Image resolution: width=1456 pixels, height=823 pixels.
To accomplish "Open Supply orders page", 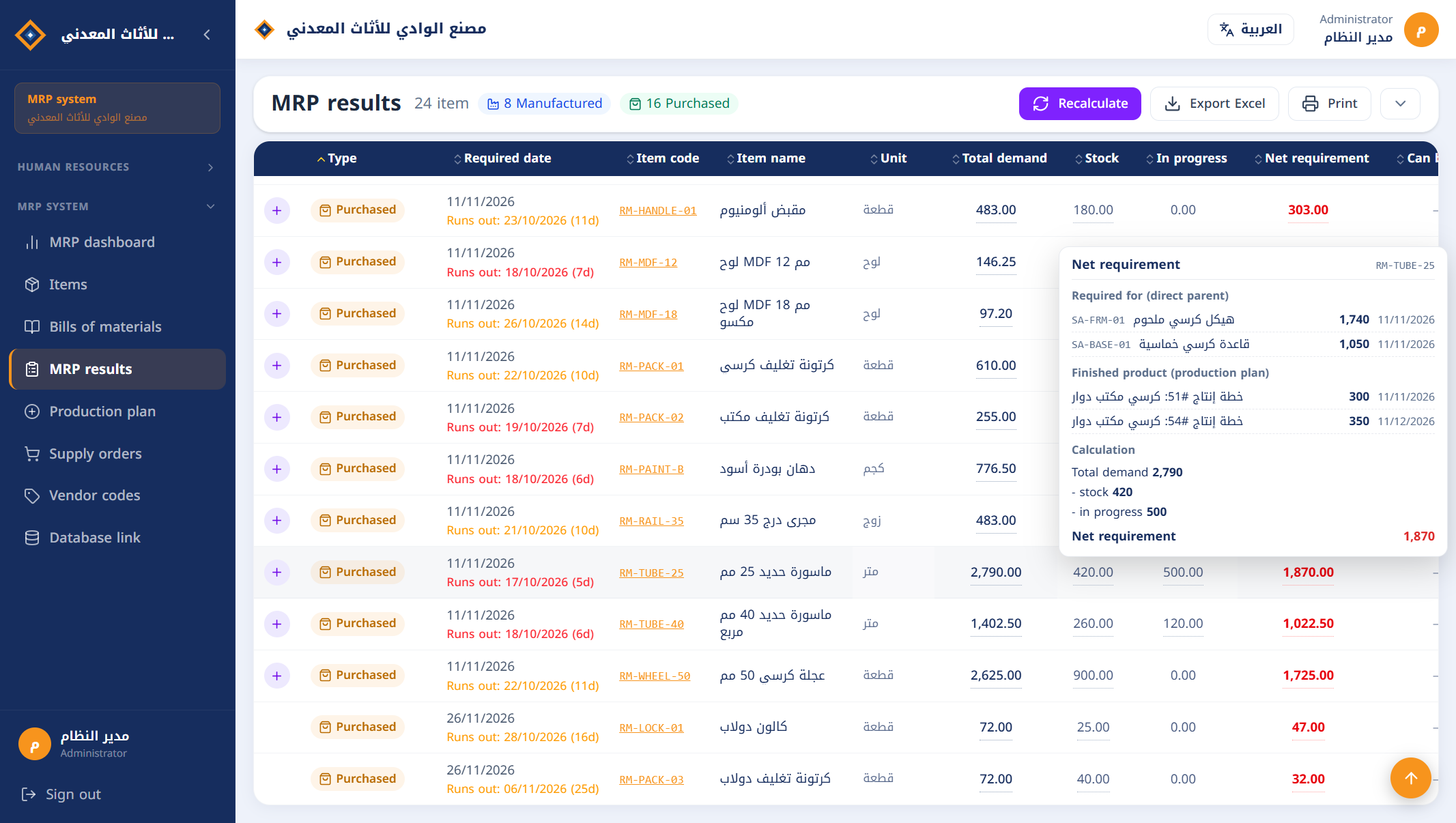I will [x=117, y=454].
